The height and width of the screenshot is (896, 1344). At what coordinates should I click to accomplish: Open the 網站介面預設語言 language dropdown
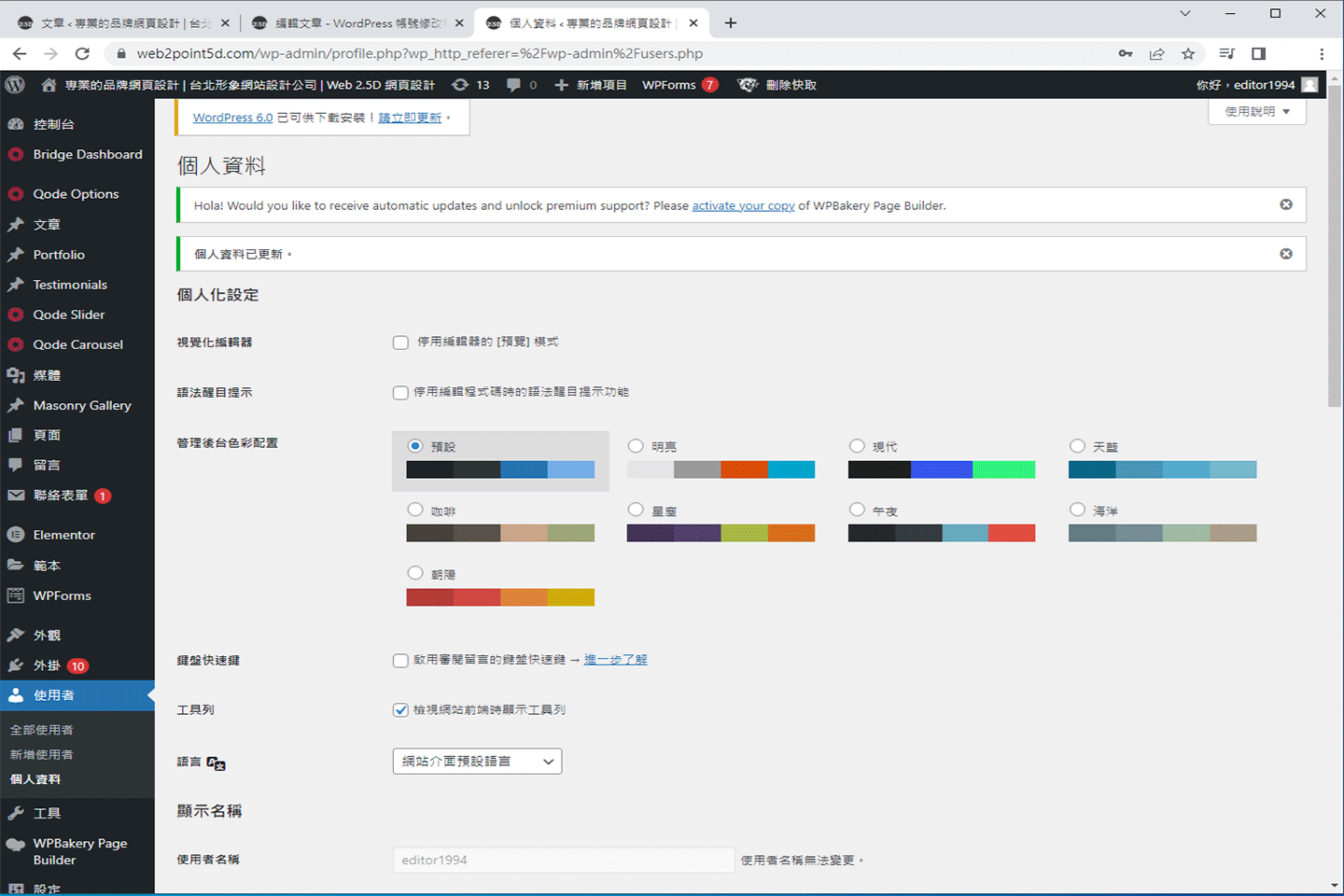[477, 762]
